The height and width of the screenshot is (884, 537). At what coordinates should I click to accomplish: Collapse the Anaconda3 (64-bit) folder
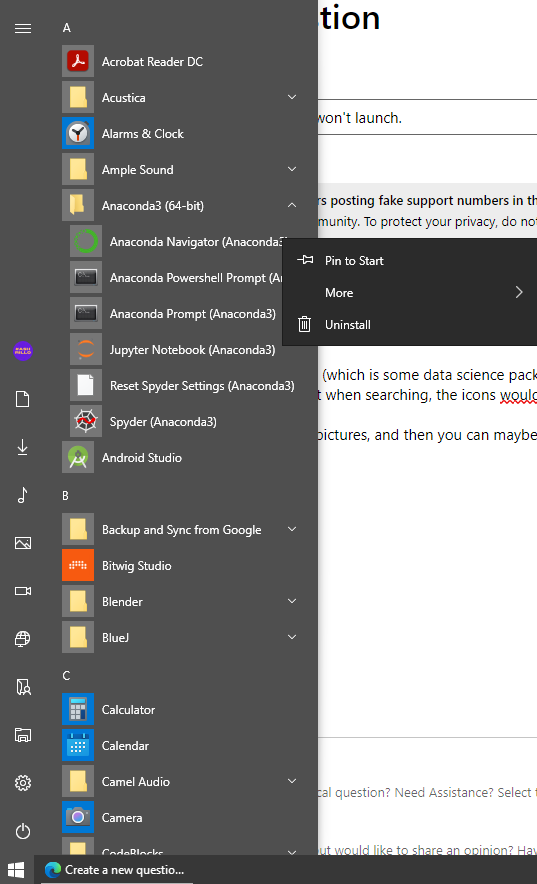click(292, 205)
